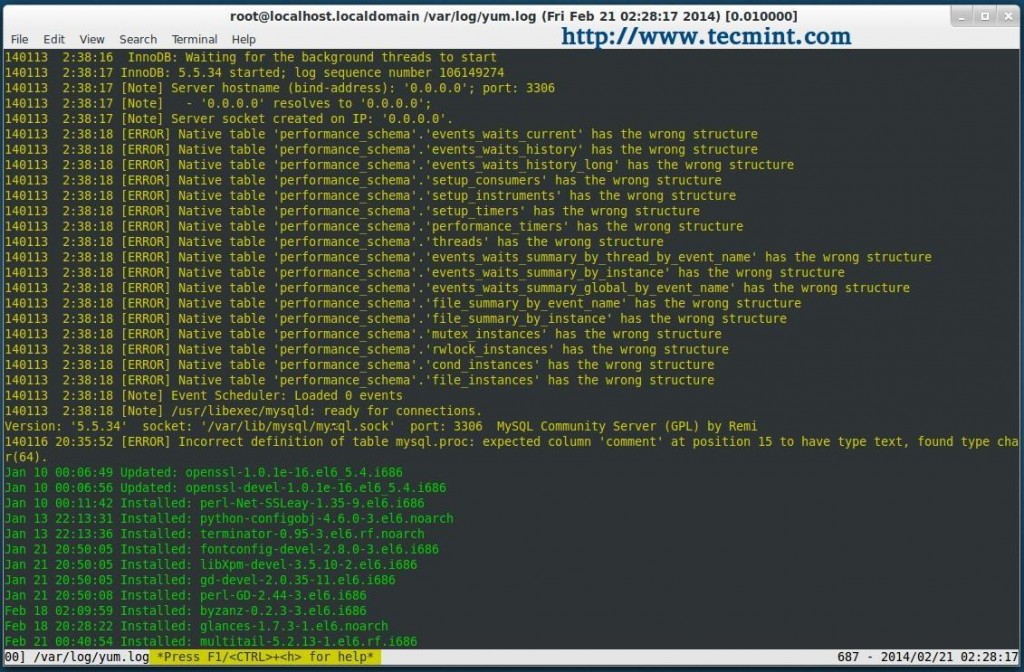
Task: Open the View menu
Action: click(92, 39)
